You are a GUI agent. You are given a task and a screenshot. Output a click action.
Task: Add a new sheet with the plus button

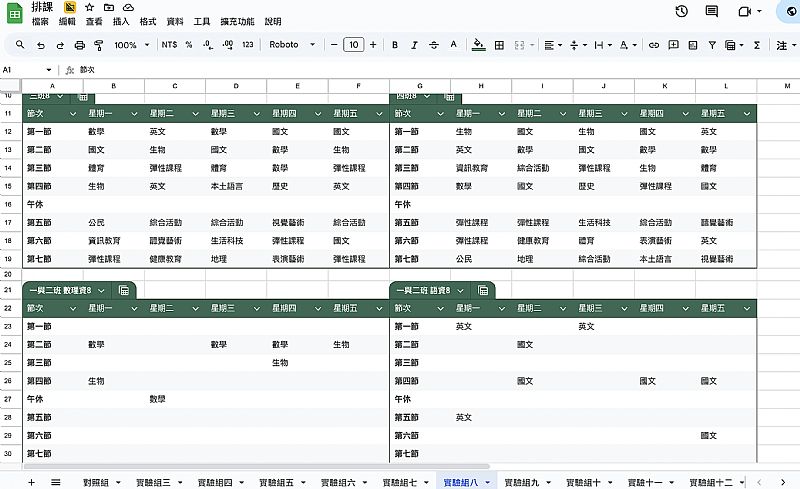click(x=31, y=482)
